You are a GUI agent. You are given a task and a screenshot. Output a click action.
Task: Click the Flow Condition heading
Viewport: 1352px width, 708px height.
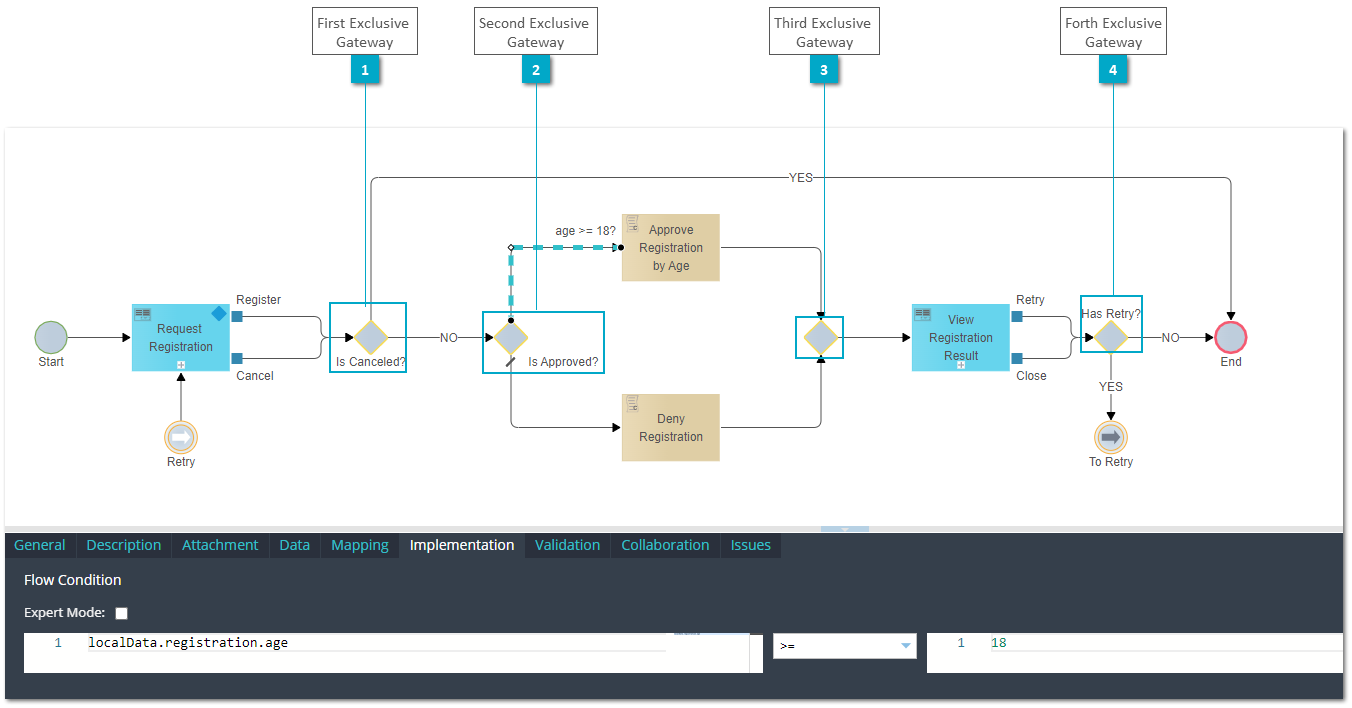coord(73,580)
